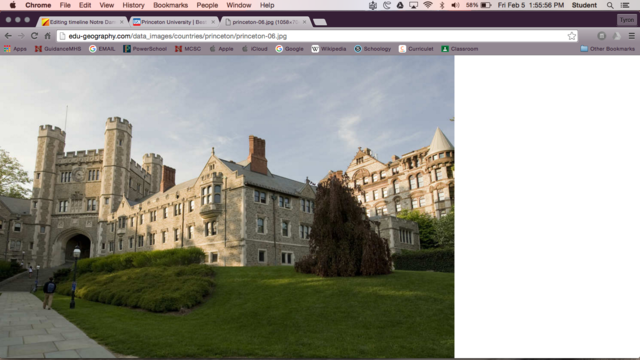Close the princeton-06.jpg tab

tap(304, 22)
